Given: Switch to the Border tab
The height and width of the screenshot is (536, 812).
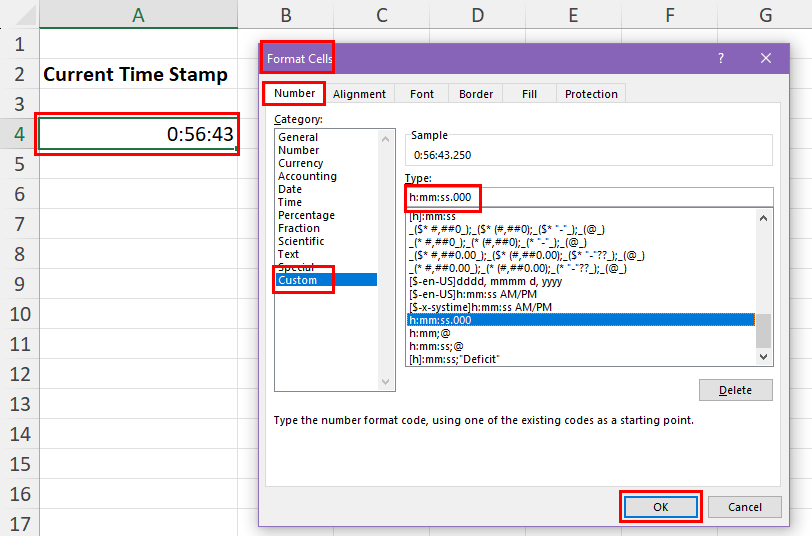Looking at the screenshot, I should click(x=475, y=94).
